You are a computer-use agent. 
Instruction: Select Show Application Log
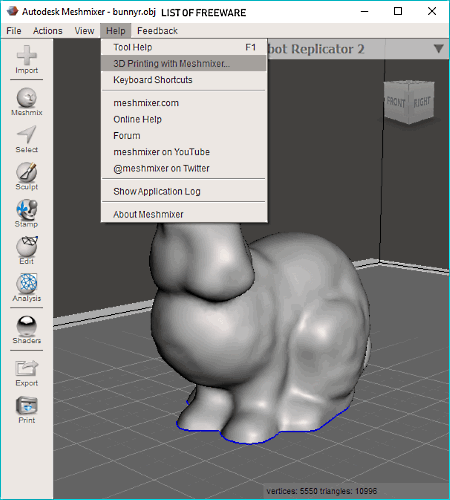[184, 192]
